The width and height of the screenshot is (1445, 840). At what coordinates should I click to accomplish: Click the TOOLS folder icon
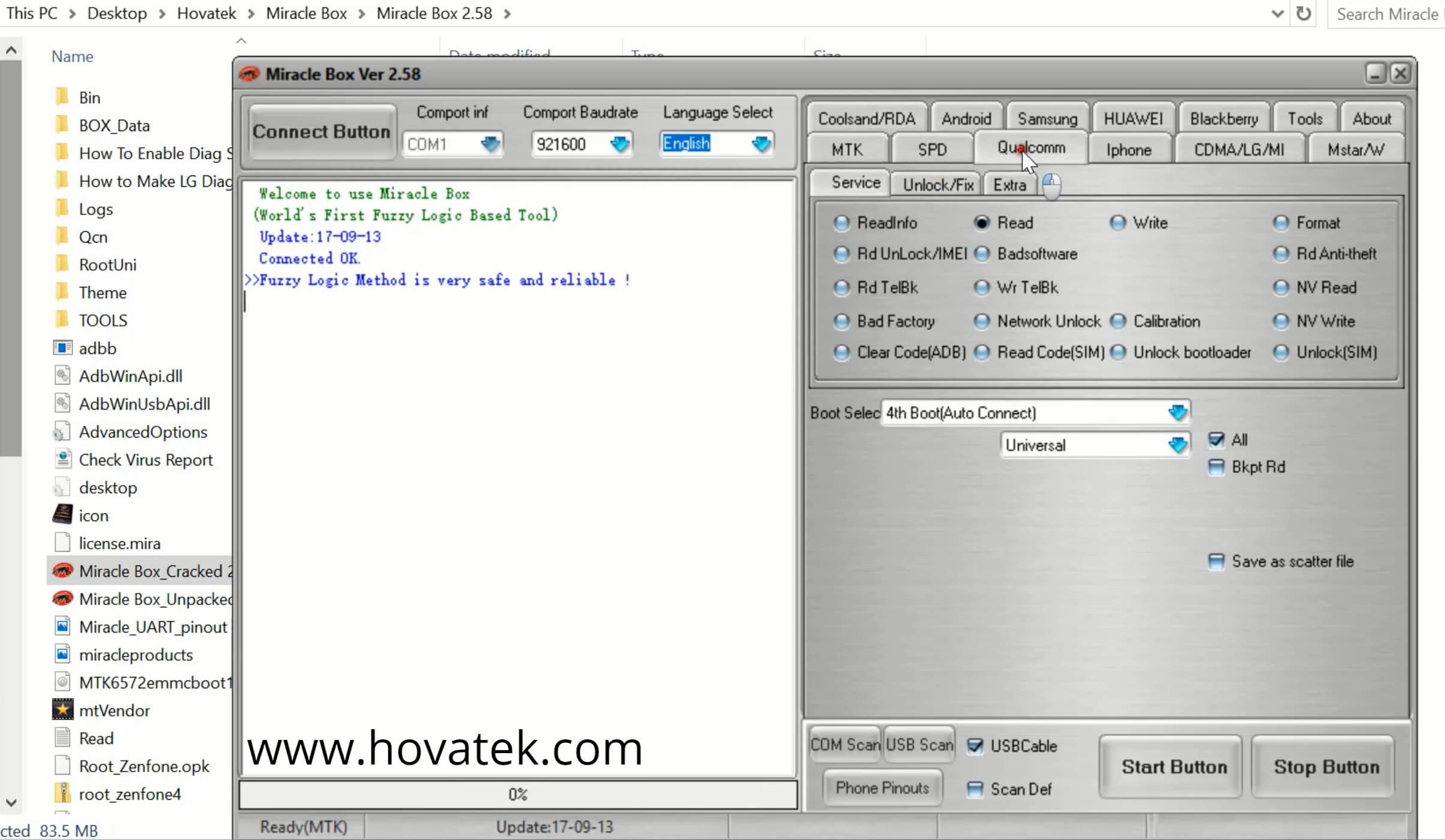click(62, 319)
